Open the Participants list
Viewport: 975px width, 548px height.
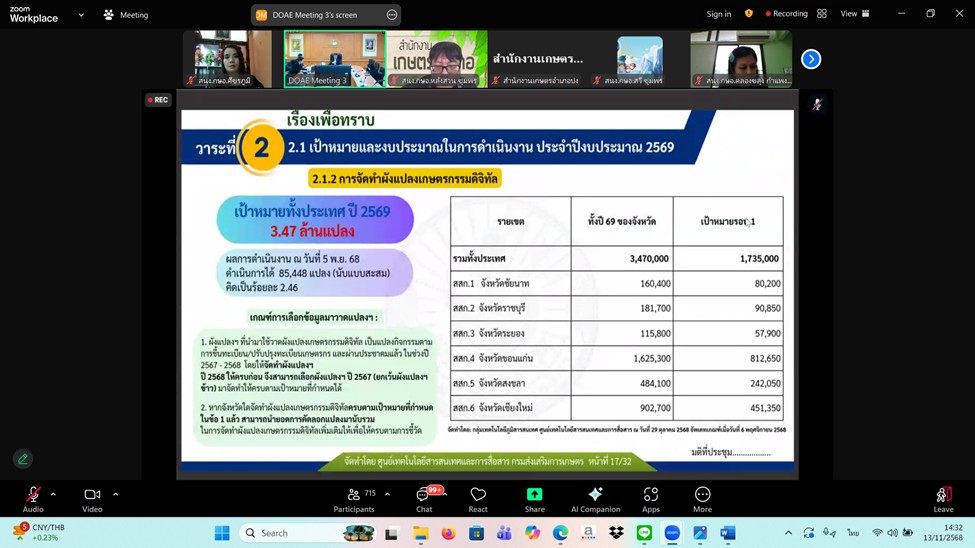[354, 496]
